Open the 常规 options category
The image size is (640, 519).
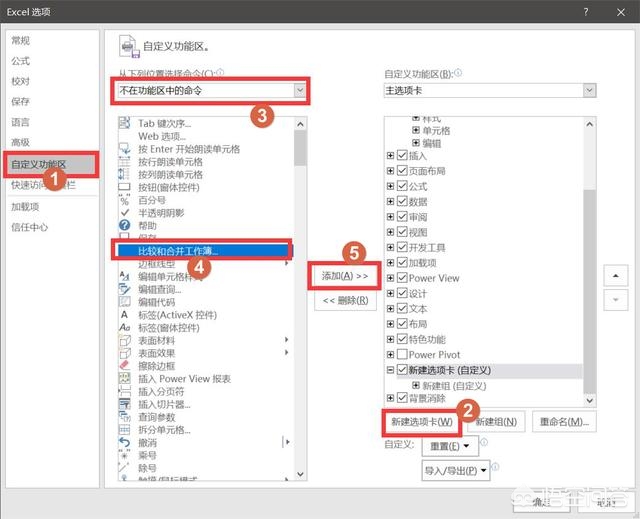[20, 40]
